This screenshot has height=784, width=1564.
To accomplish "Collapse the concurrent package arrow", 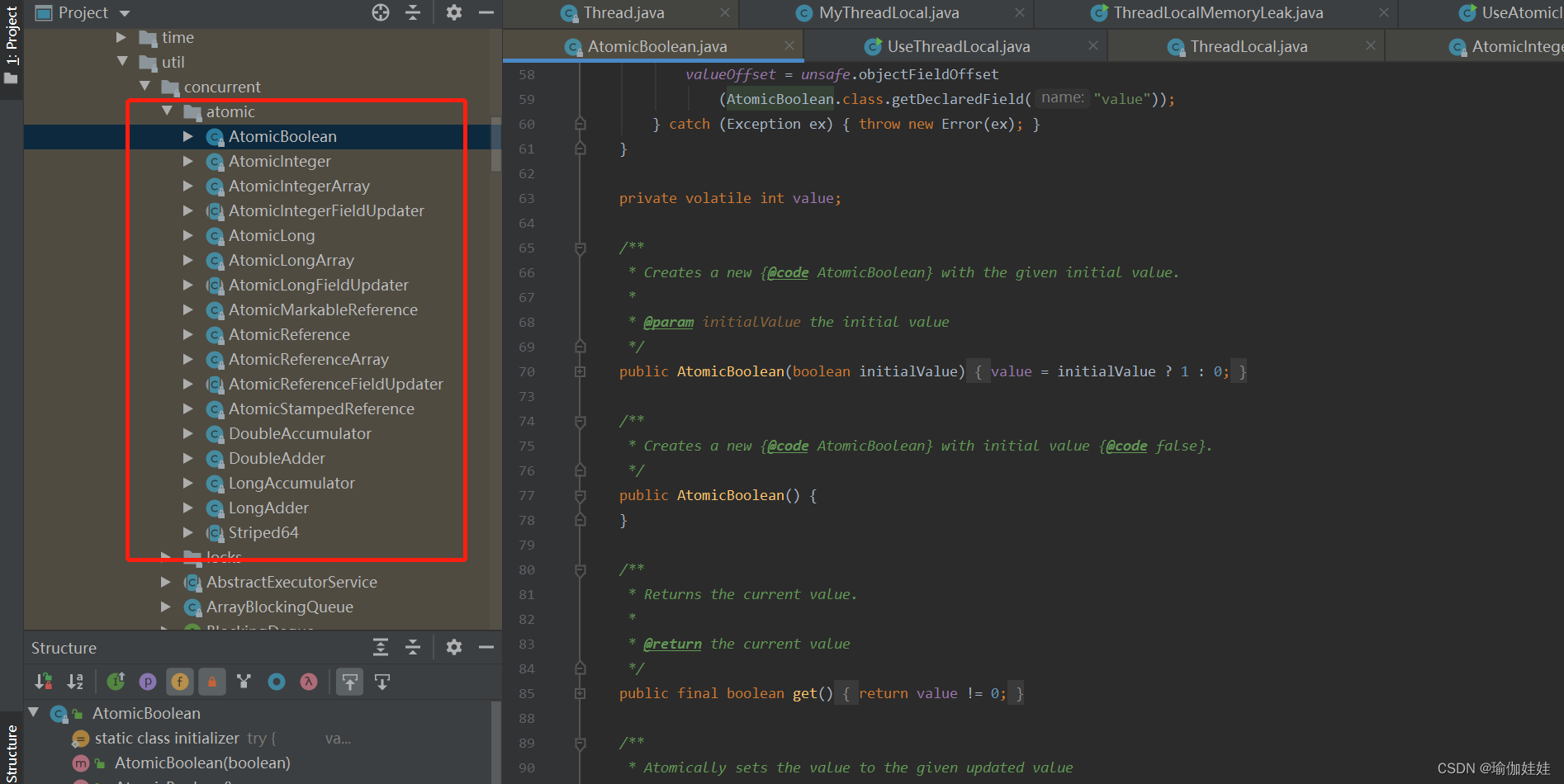I will tap(145, 87).
